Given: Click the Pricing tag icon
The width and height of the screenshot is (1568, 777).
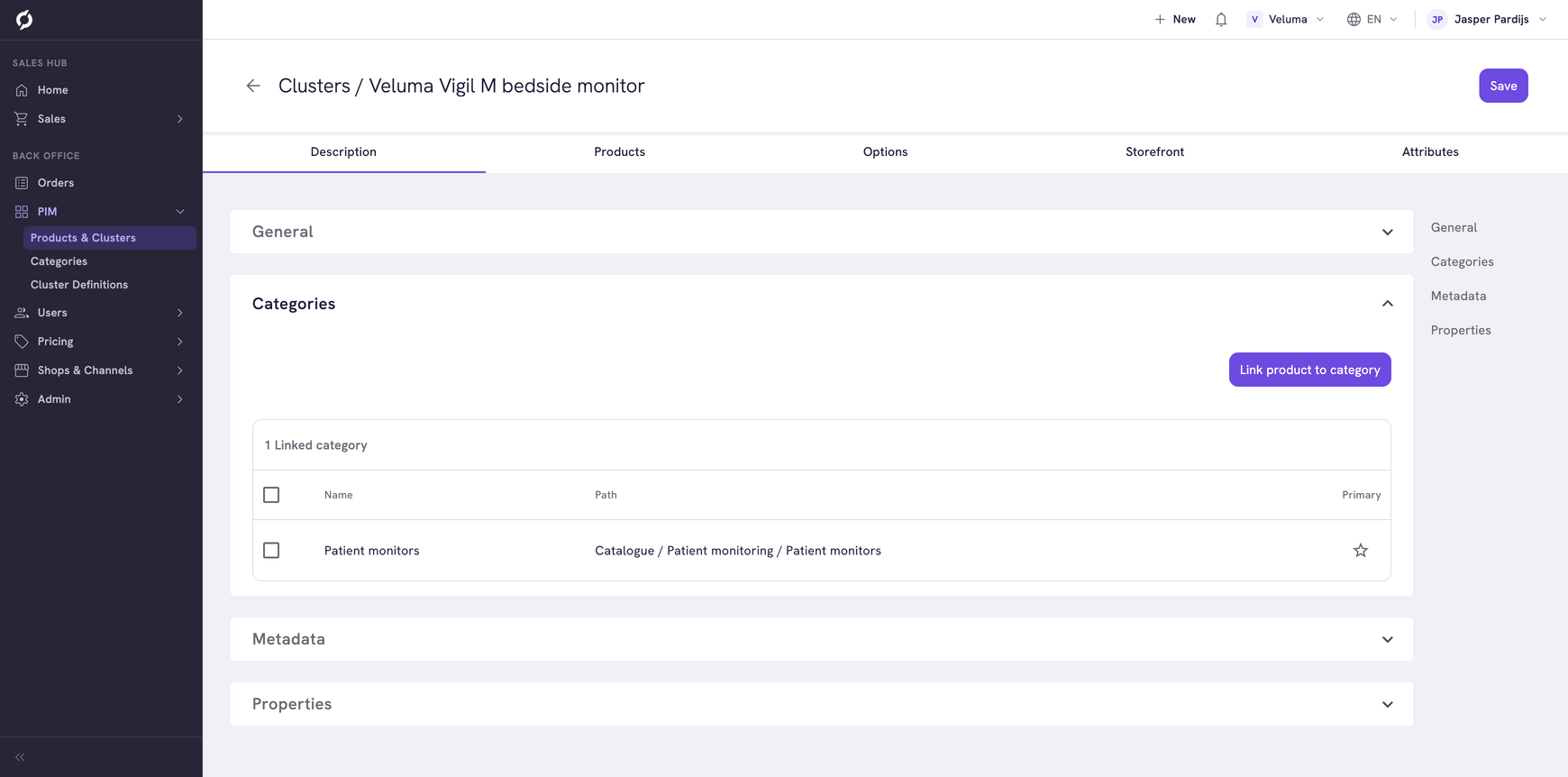Looking at the screenshot, I should pos(22,342).
